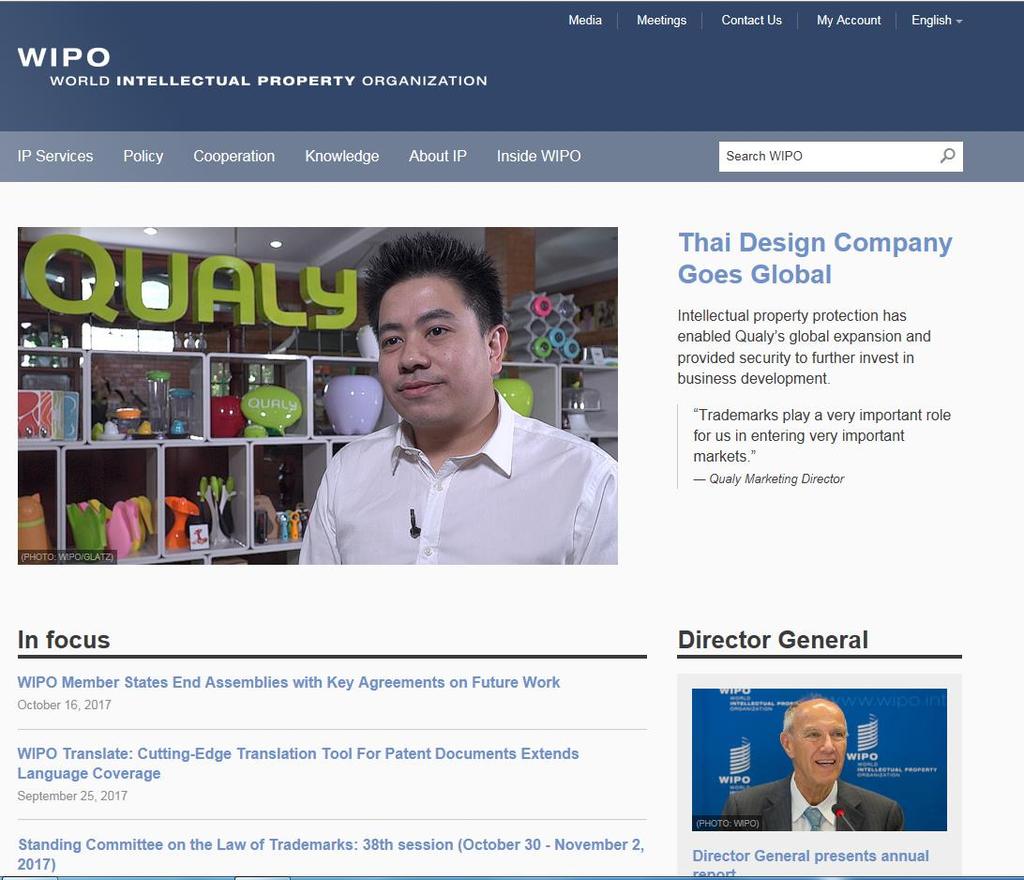Viewport: 1024px width, 880px height.
Task: Open the Policy menu
Action: coord(143,156)
